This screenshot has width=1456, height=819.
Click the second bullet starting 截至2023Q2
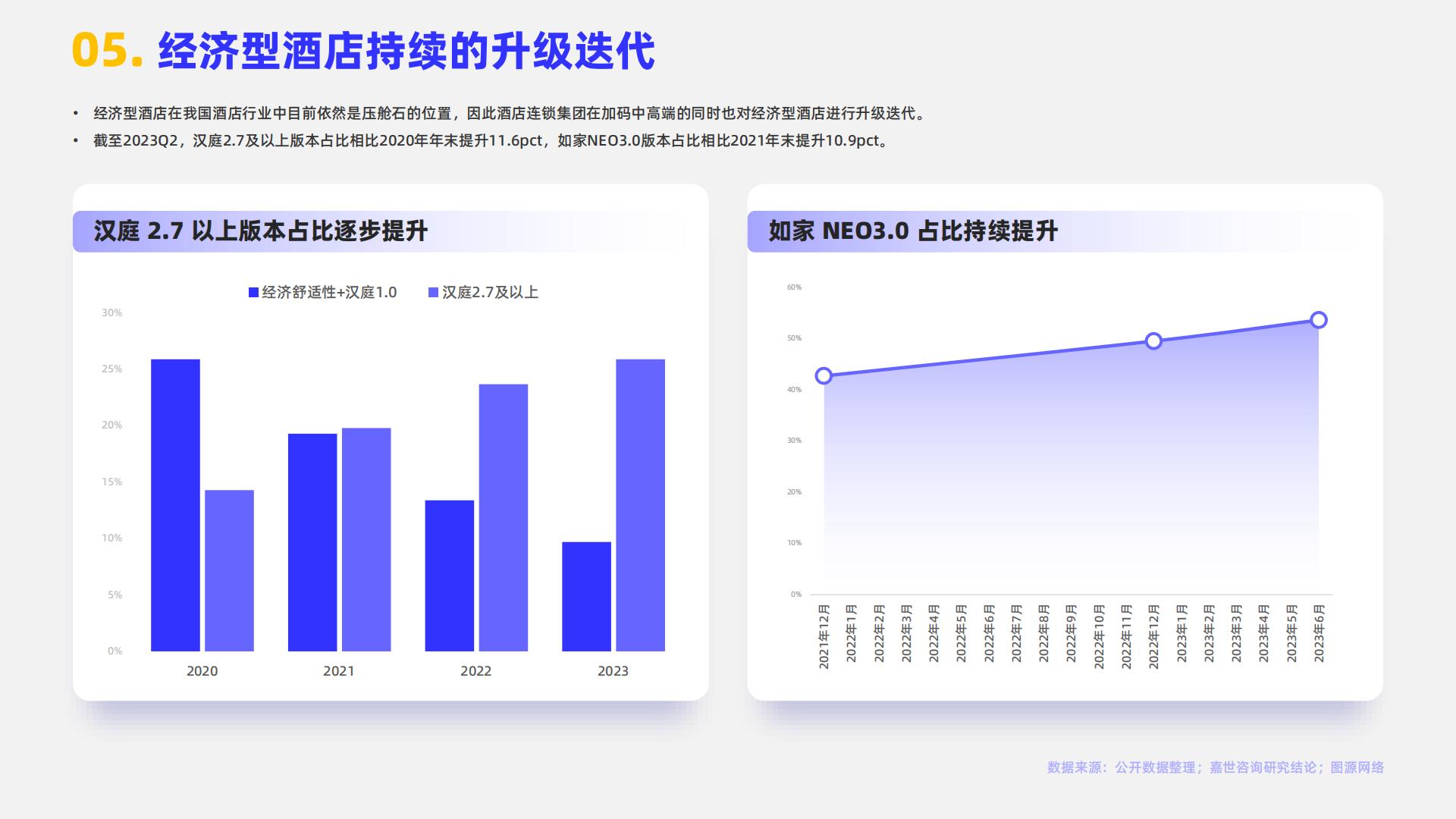pyautogui.click(x=491, y=141)
